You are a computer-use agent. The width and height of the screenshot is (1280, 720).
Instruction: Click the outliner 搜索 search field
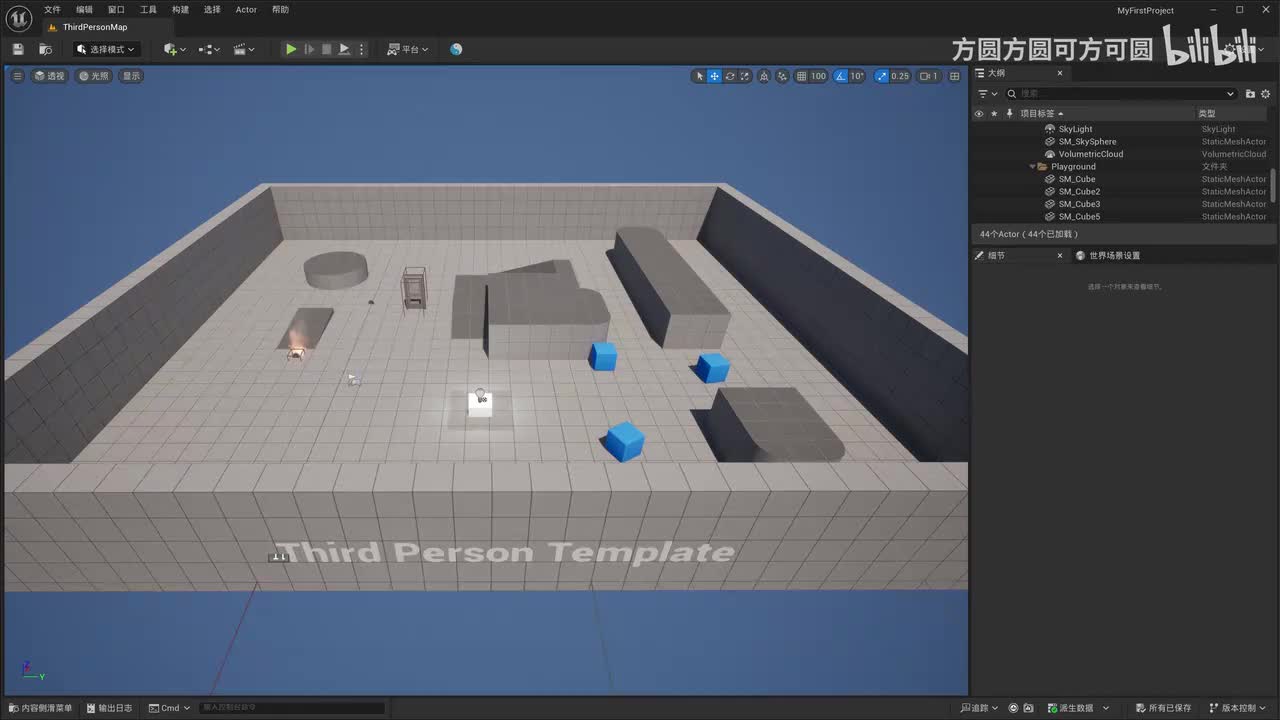point(1121,94)
